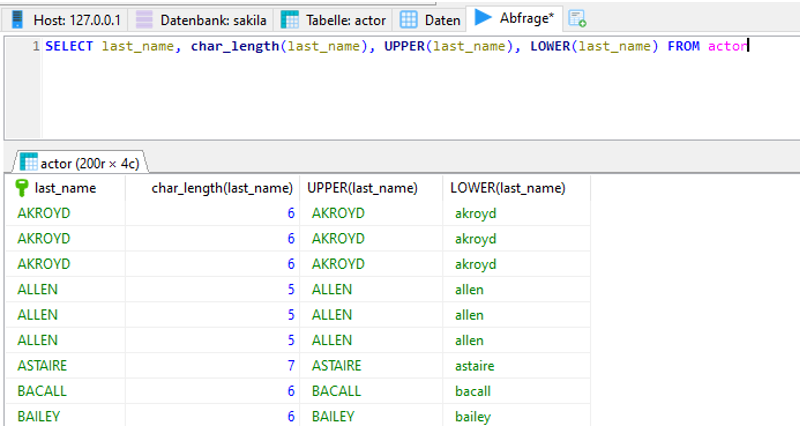This screenshot has height=429, width=800.
Task: Click the lowercase bacall cell
Action: pyautogui.click(x=475, y=391)
